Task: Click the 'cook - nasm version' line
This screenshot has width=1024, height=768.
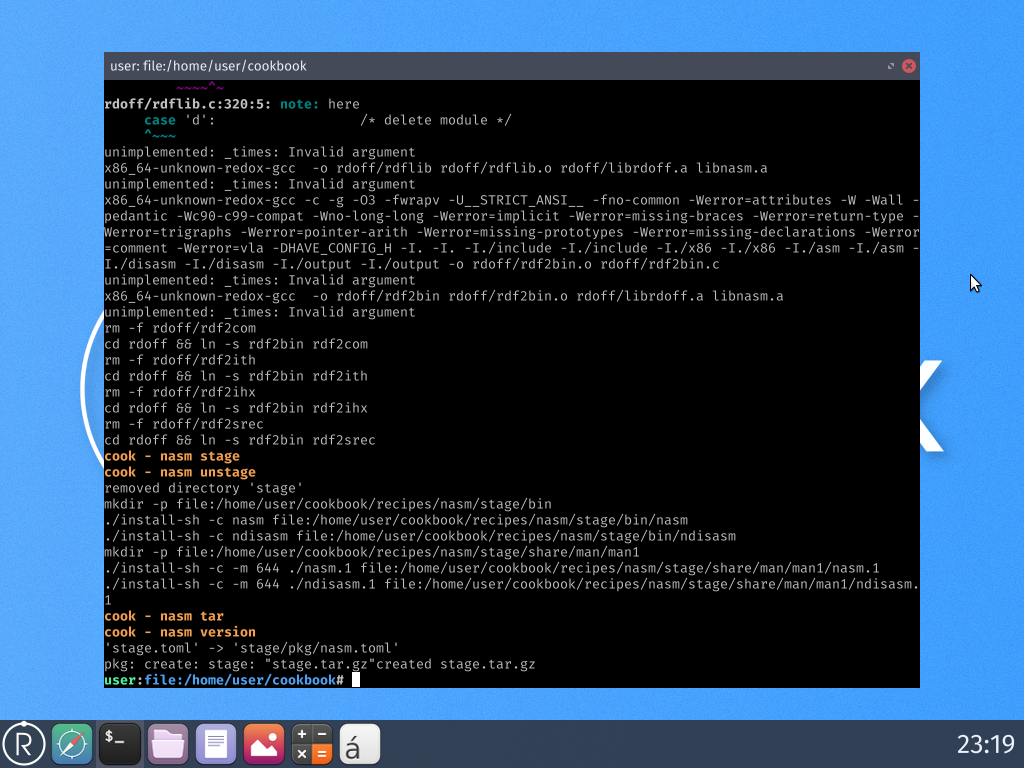Action: (180, 632)
